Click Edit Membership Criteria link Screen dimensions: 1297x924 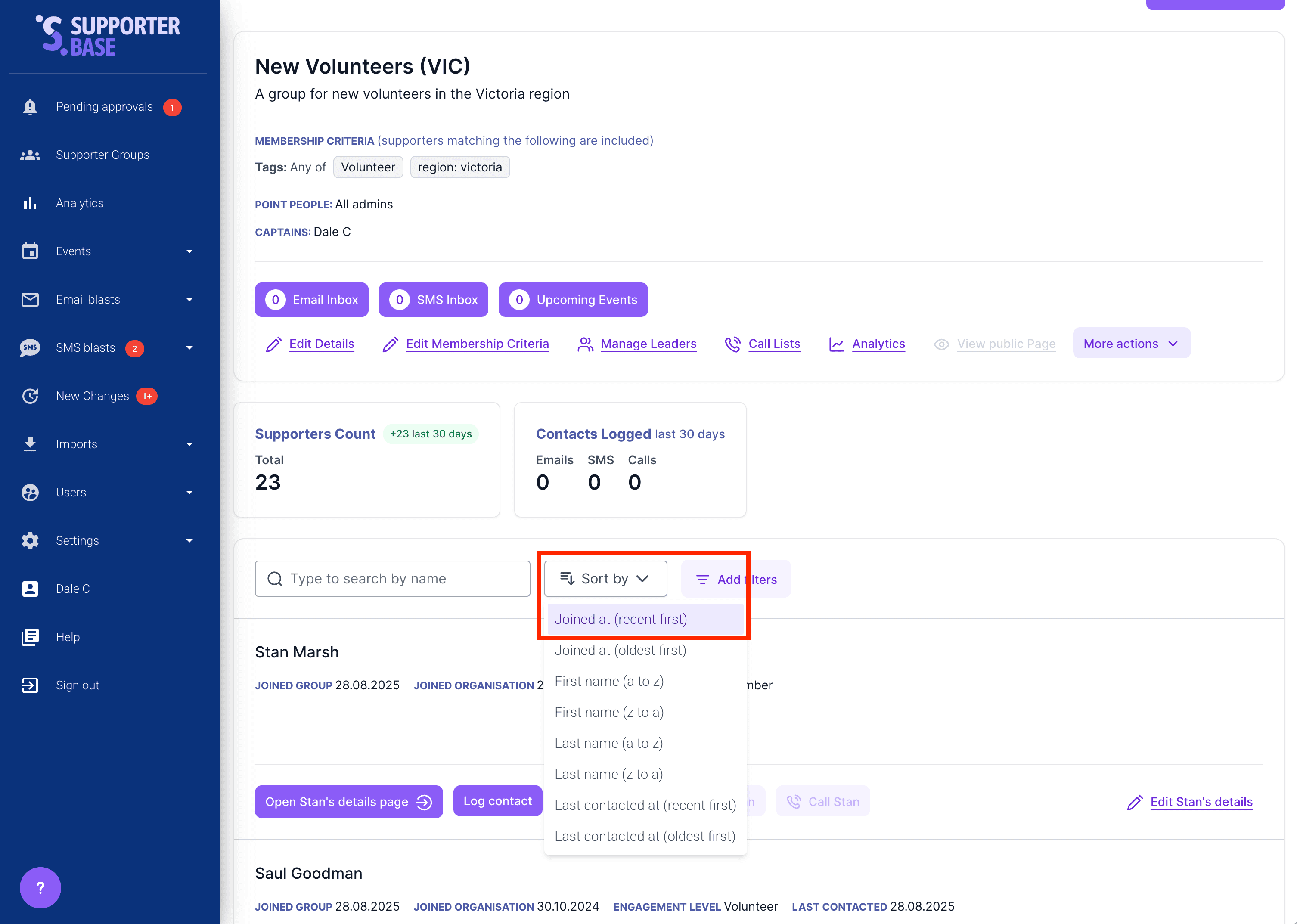[x=477, y=344]
